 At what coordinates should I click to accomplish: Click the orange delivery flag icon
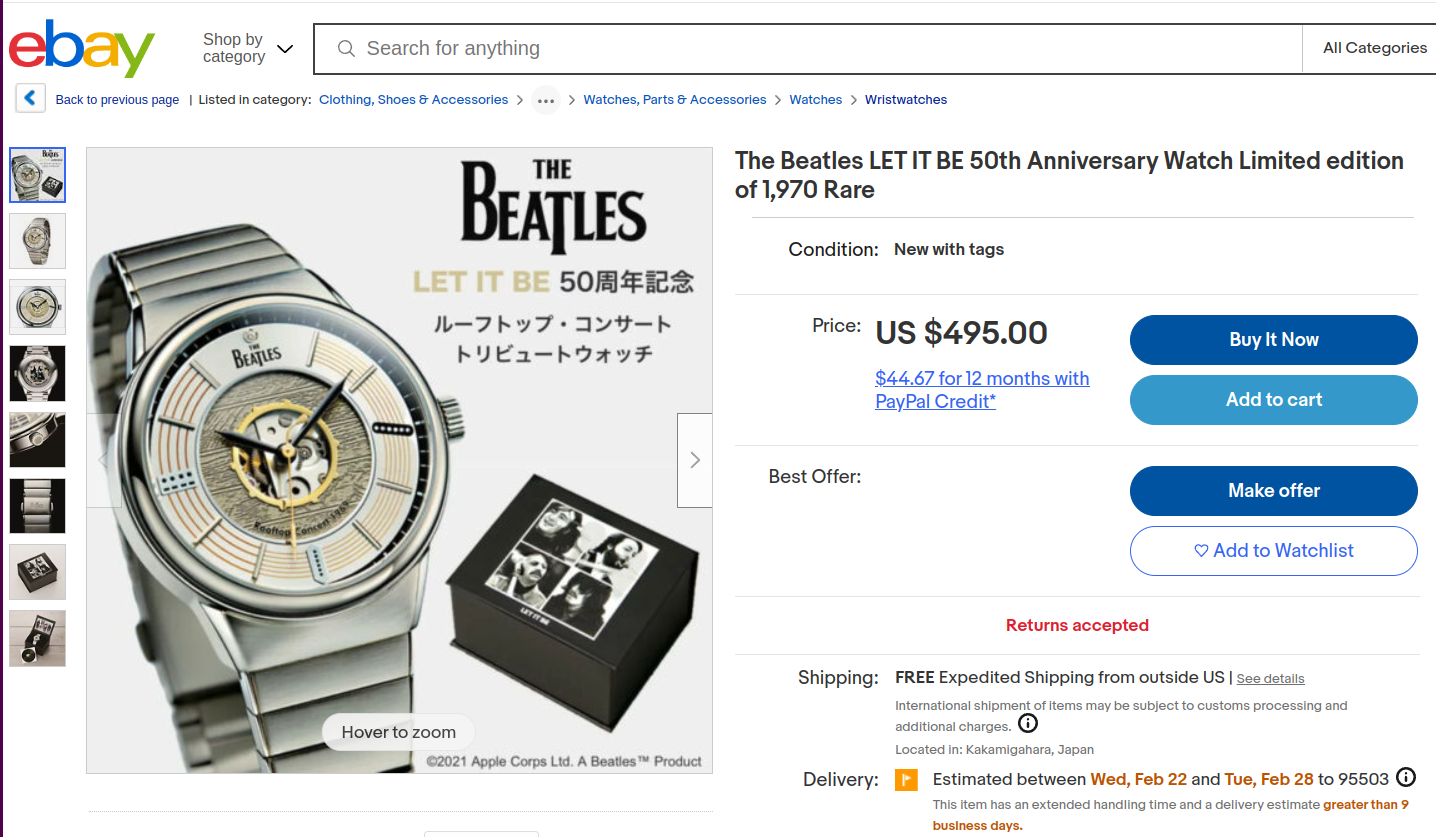(906, 779)
